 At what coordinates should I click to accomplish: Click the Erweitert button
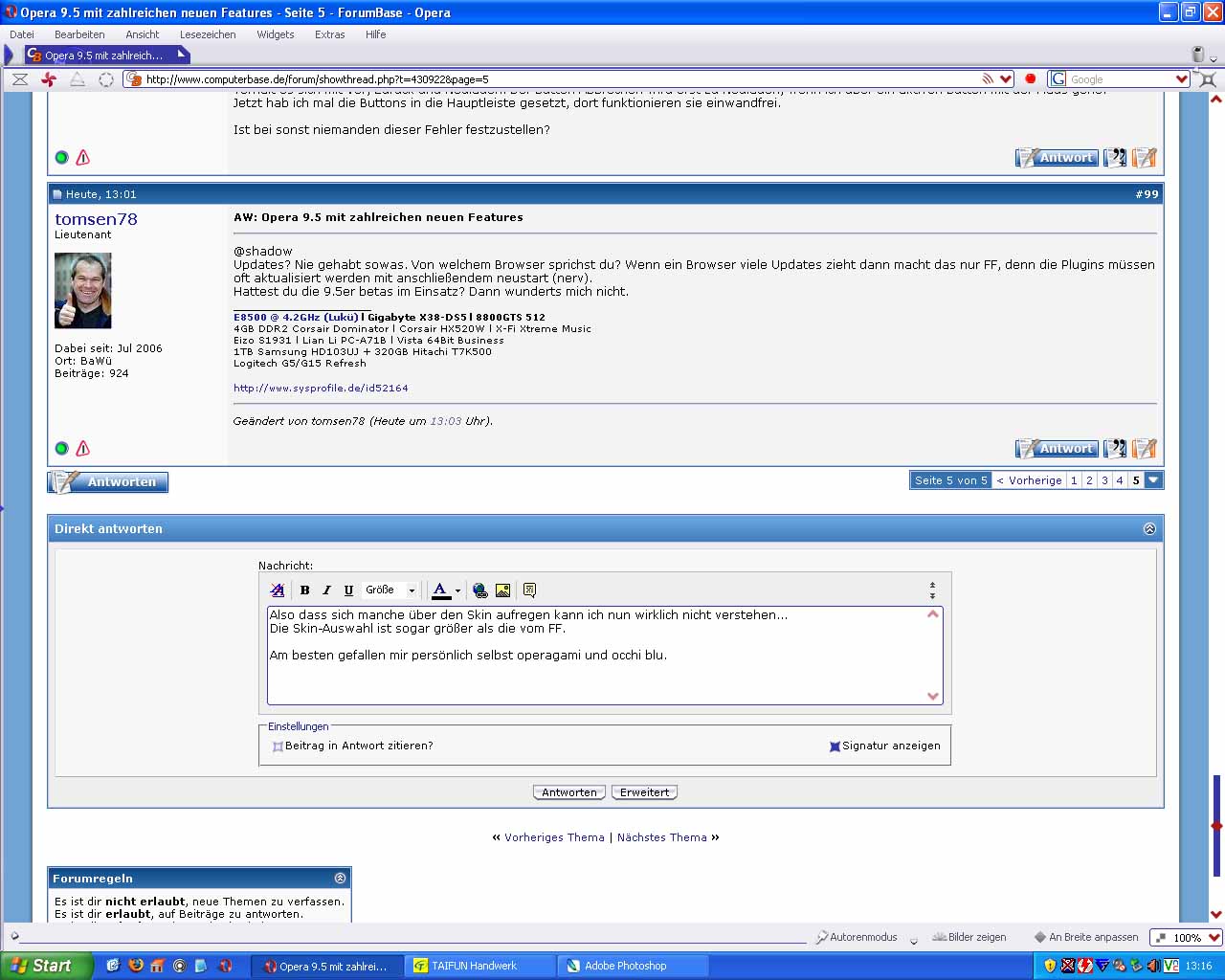[x=645, y=792]
